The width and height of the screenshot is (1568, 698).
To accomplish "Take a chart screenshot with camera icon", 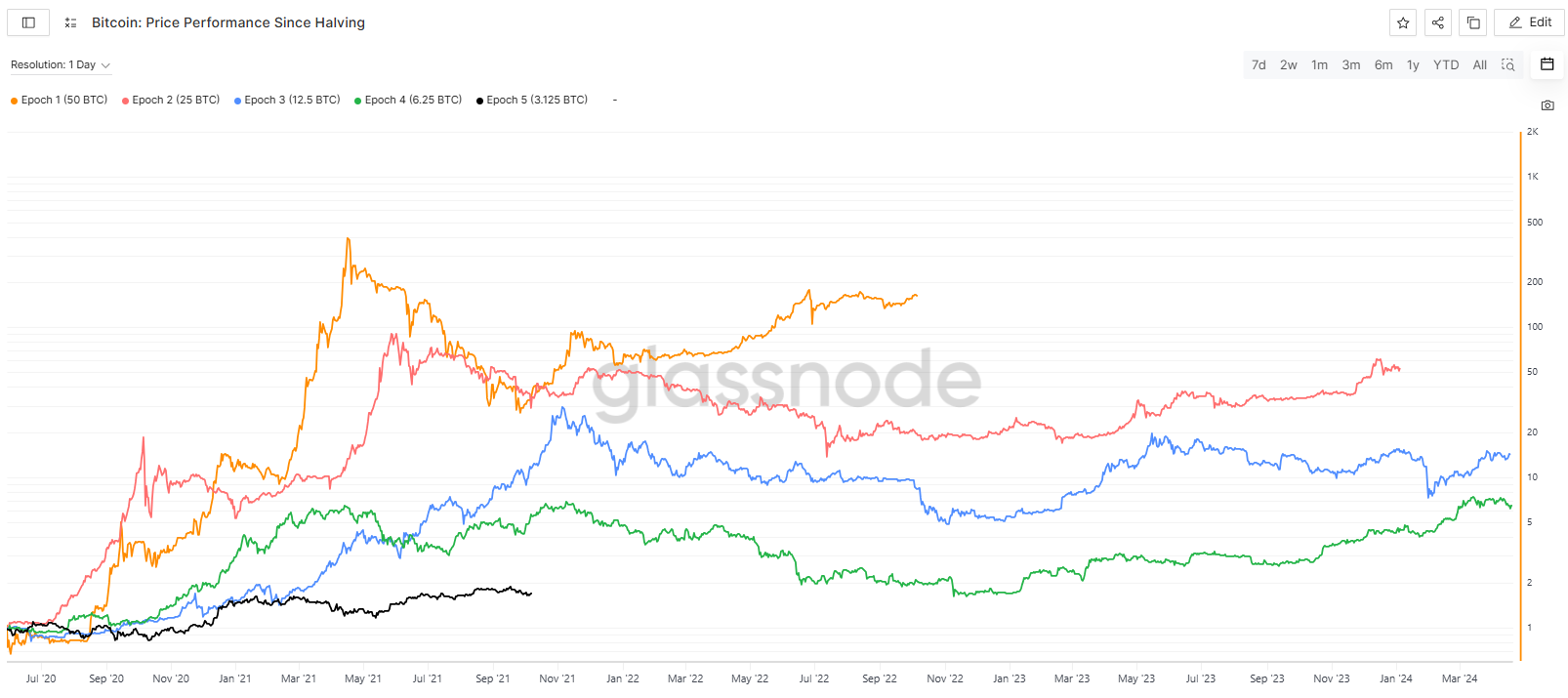I will [x=1547, y=105].
